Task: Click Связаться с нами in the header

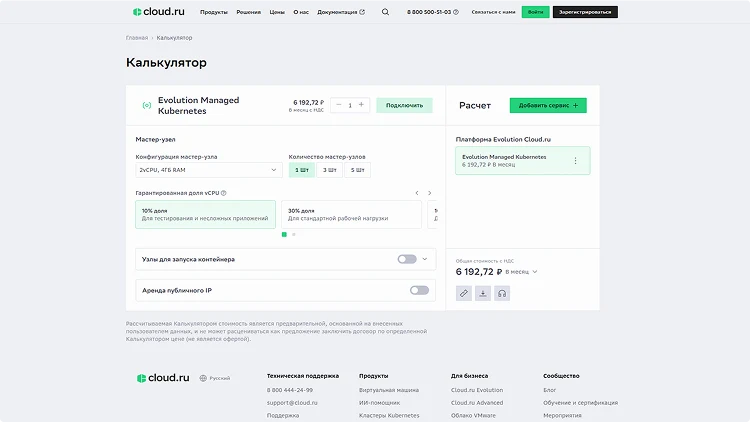Action: pyautogui.click(x=493, y=12)
